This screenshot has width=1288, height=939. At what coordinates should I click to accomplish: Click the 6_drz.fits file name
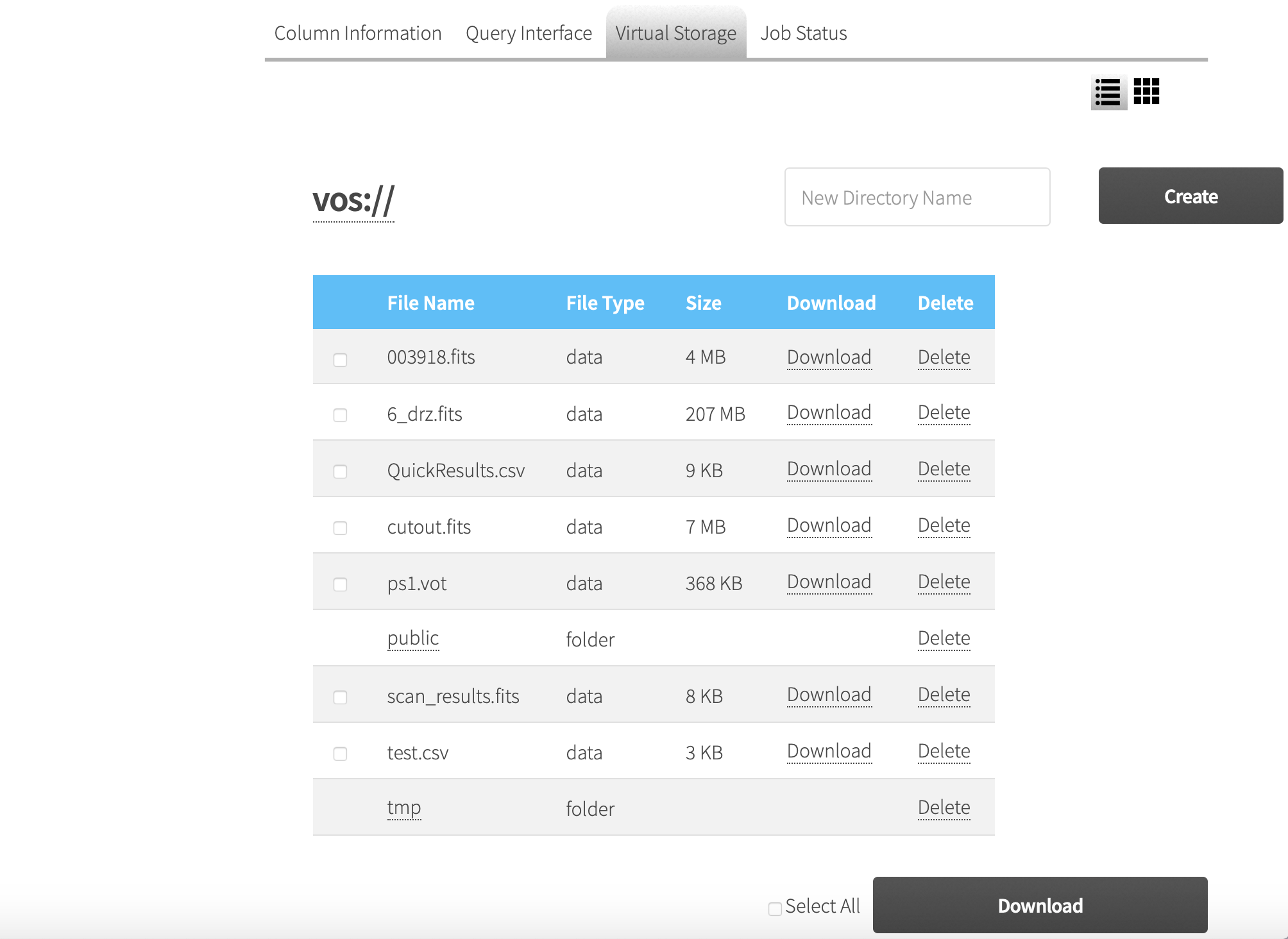(425, 414)
